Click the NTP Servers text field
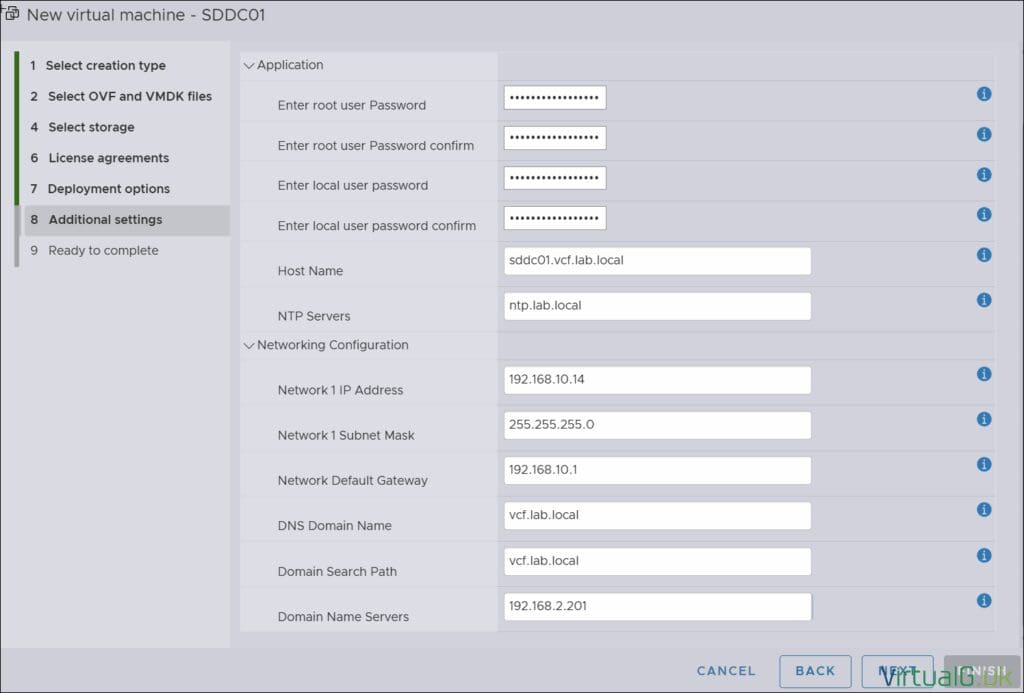This screenshot has height=693, width=1024. tap(657, 306)
